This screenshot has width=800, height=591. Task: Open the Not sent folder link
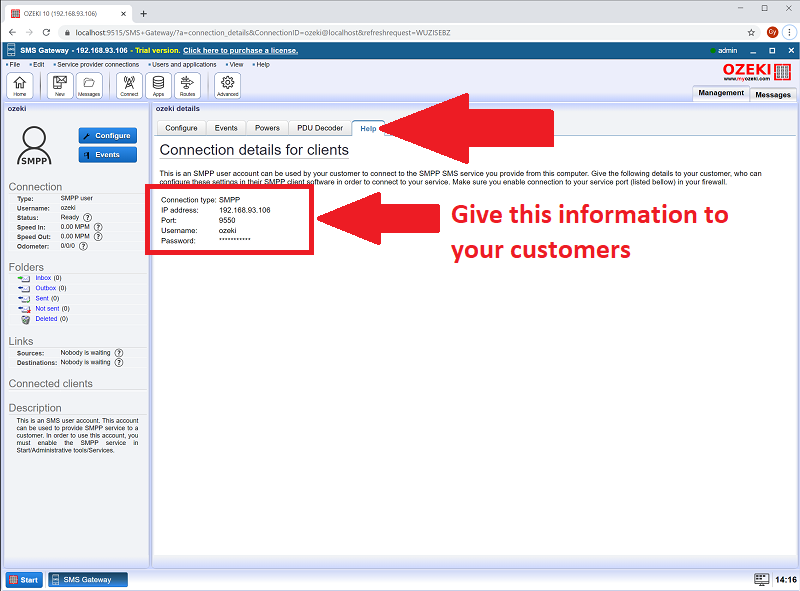(47, 309)
